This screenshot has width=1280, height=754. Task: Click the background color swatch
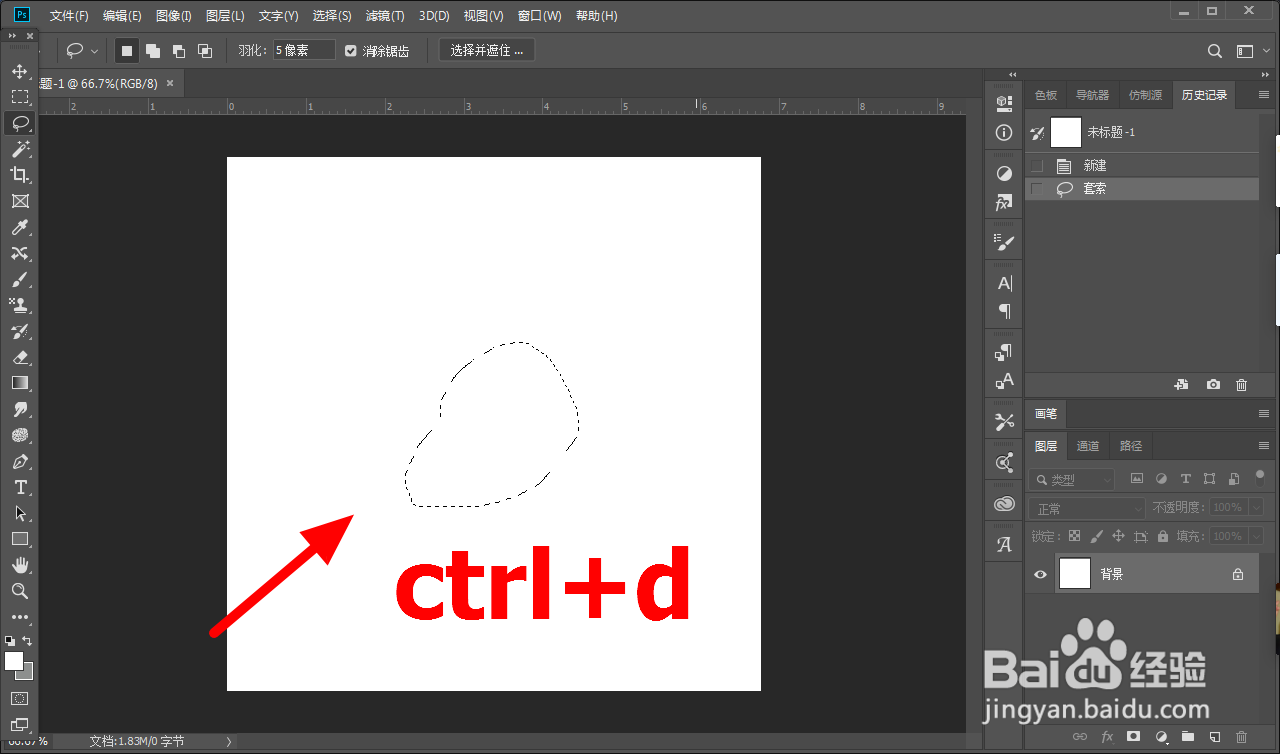pyautogui.click(x=27, y=673)
